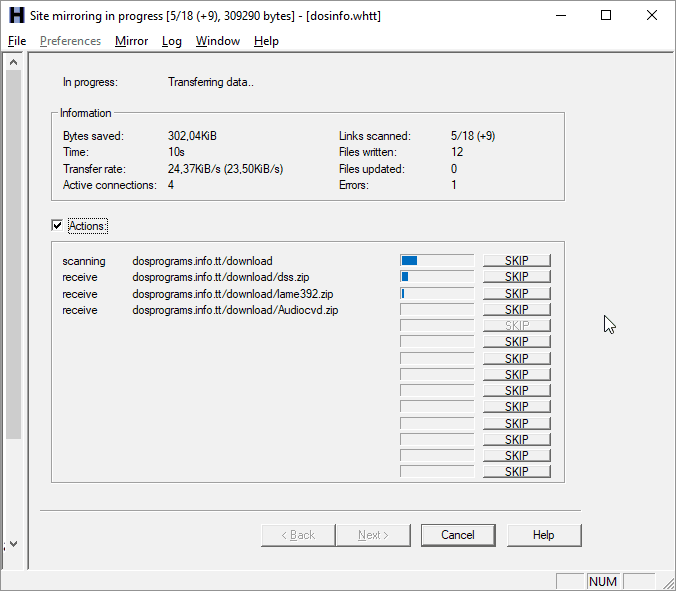Open the File menu
676x591 pixels.
pos(17,41)
